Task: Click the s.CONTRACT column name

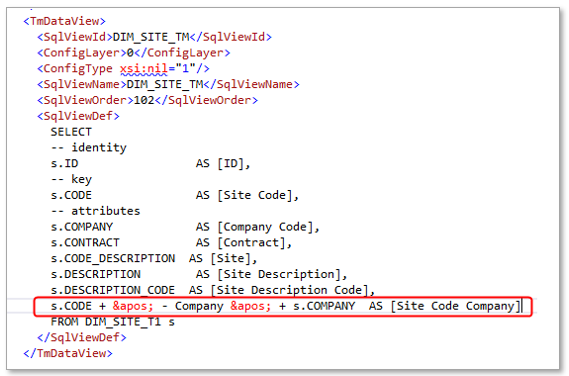Action: click(85, 242)
